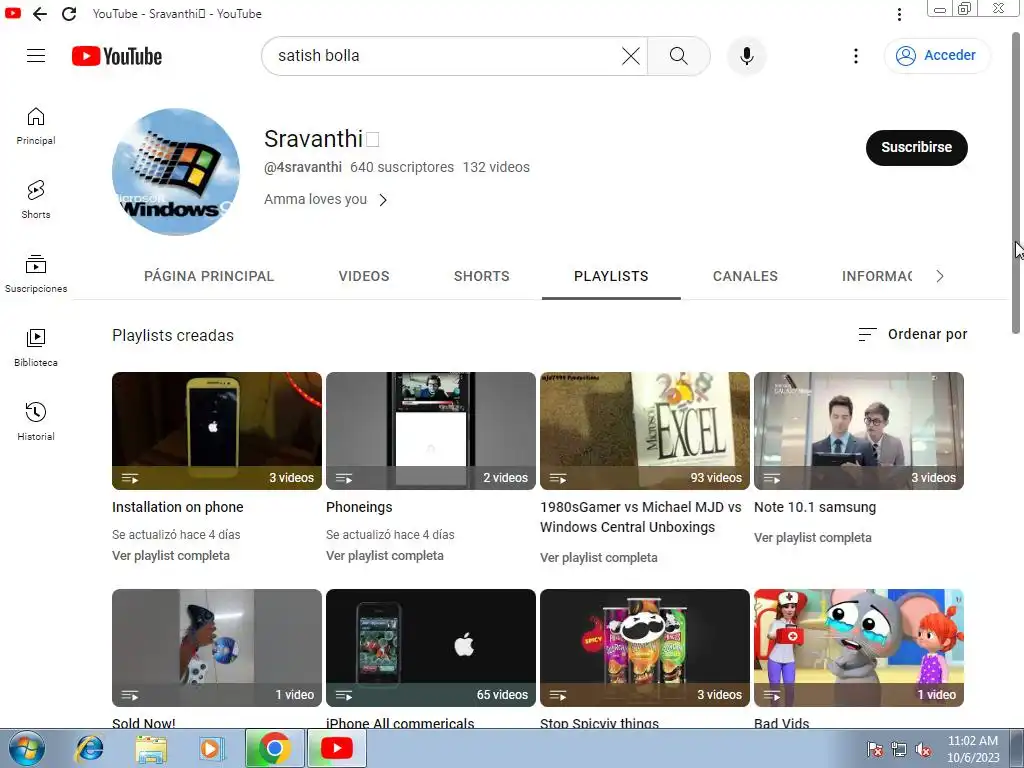This screenshot has height=768, width=1024.
Task: Click the taskbar clock 11:02 AM
Action: tap(973, 741)
